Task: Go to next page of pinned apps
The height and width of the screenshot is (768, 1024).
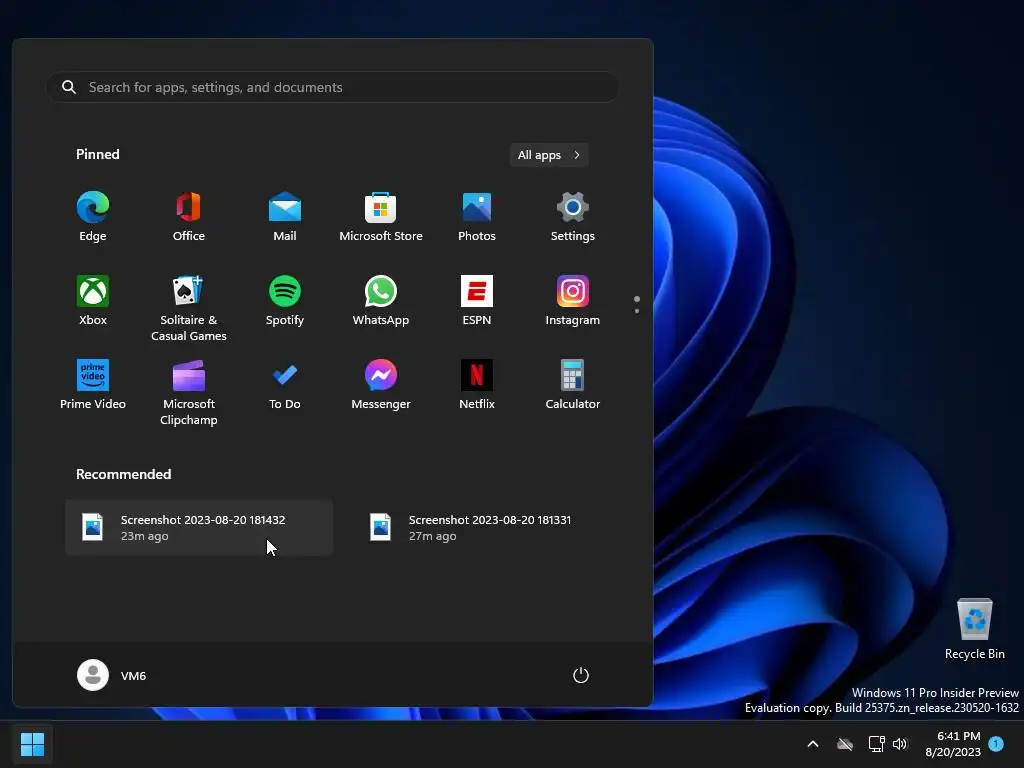Action: (x=637, y=311)
